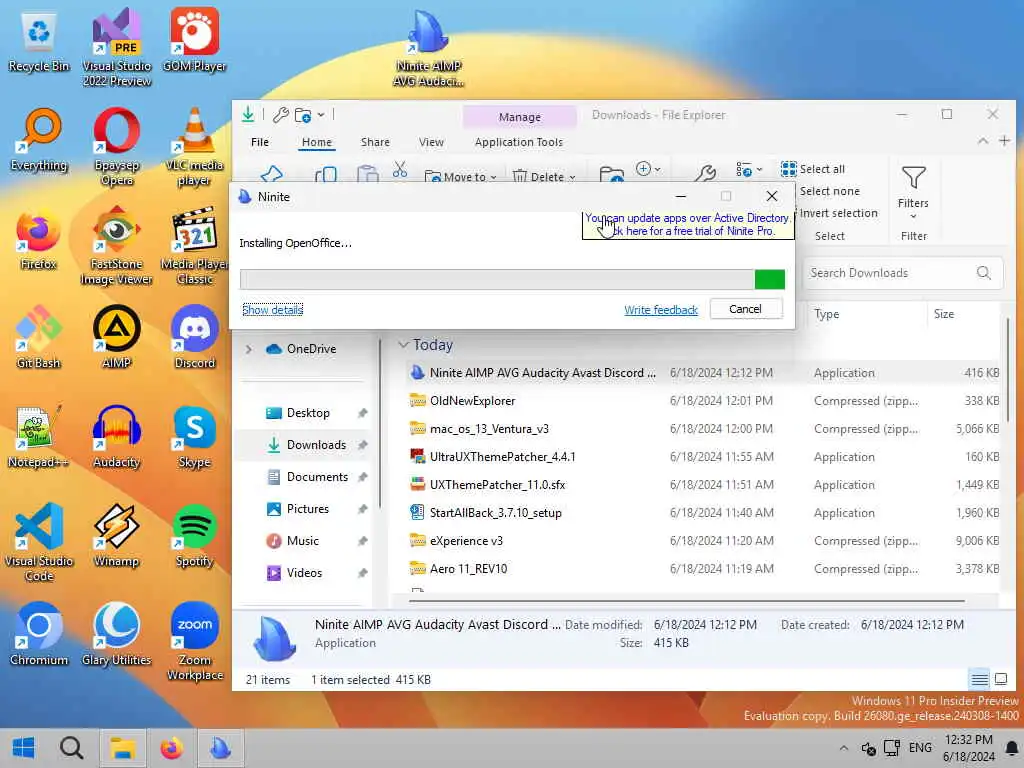Open Media Player Classic desktop icon
The image size is (1024, 768).
click(x=194, y=246)
